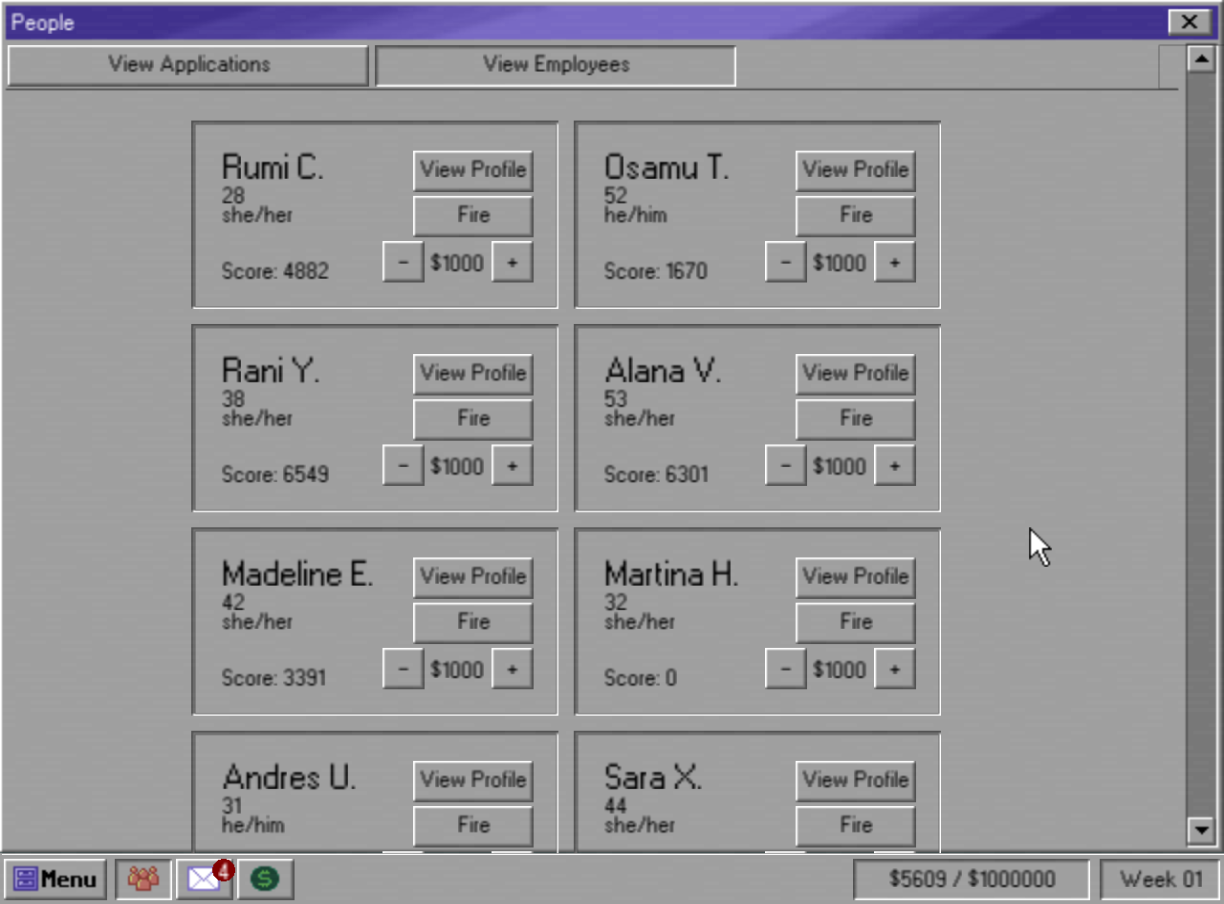Fire Osamu T.
The height and width of the screenshot is (904, 1224).
tap(856, 216)
